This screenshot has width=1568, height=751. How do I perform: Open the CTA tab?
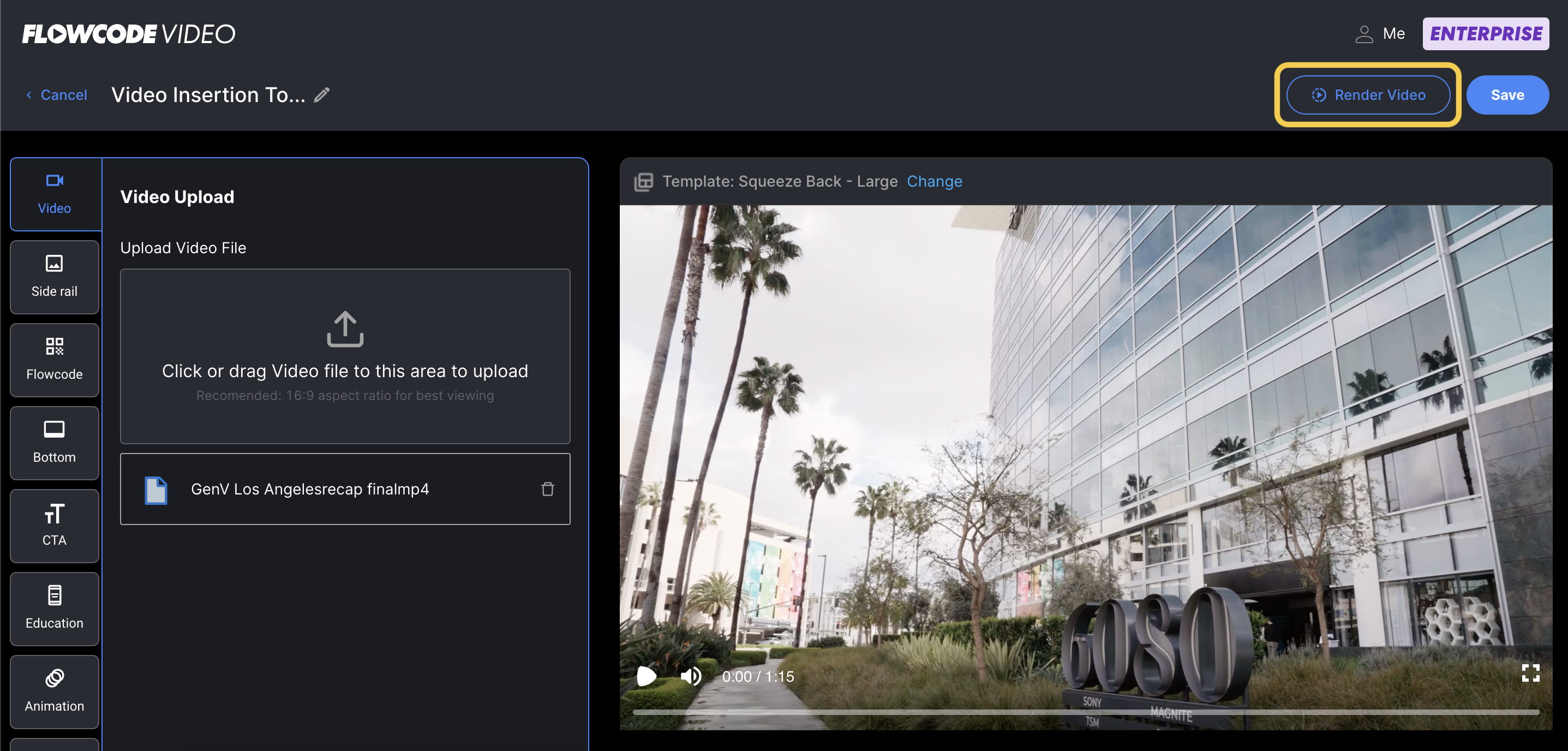[55, 526]
